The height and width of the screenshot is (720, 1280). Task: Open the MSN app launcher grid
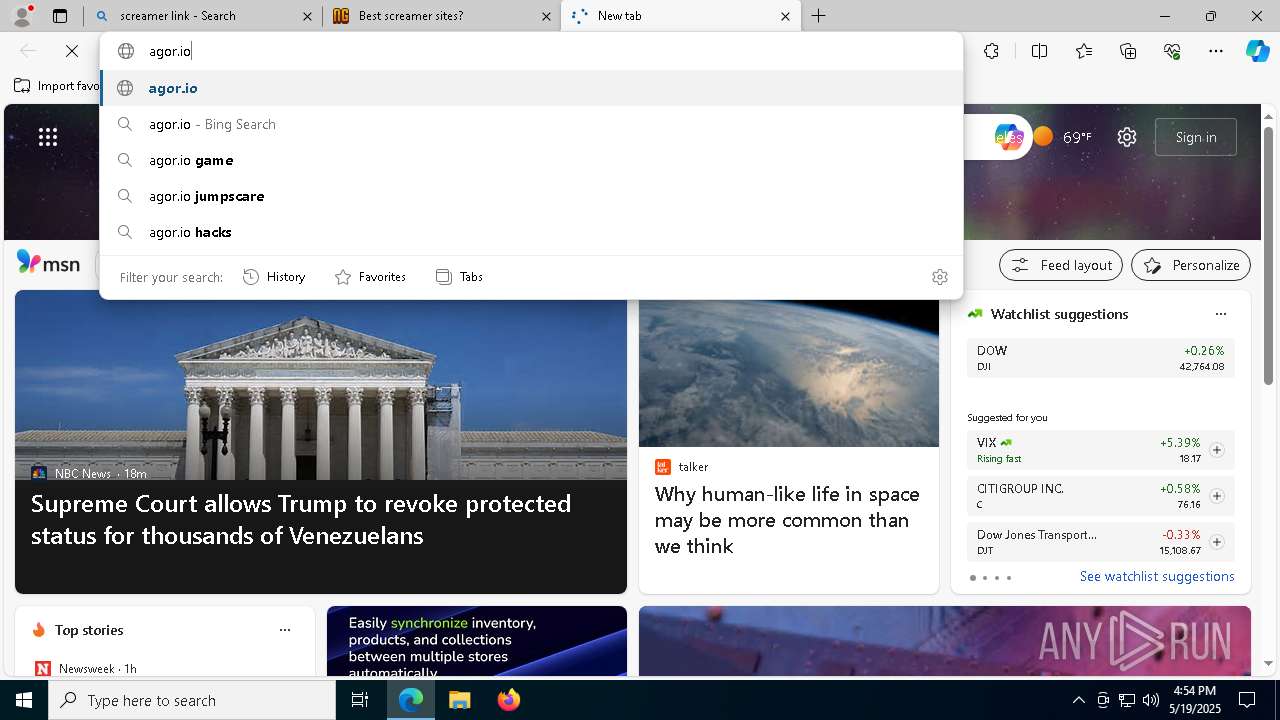click(48, 137)
